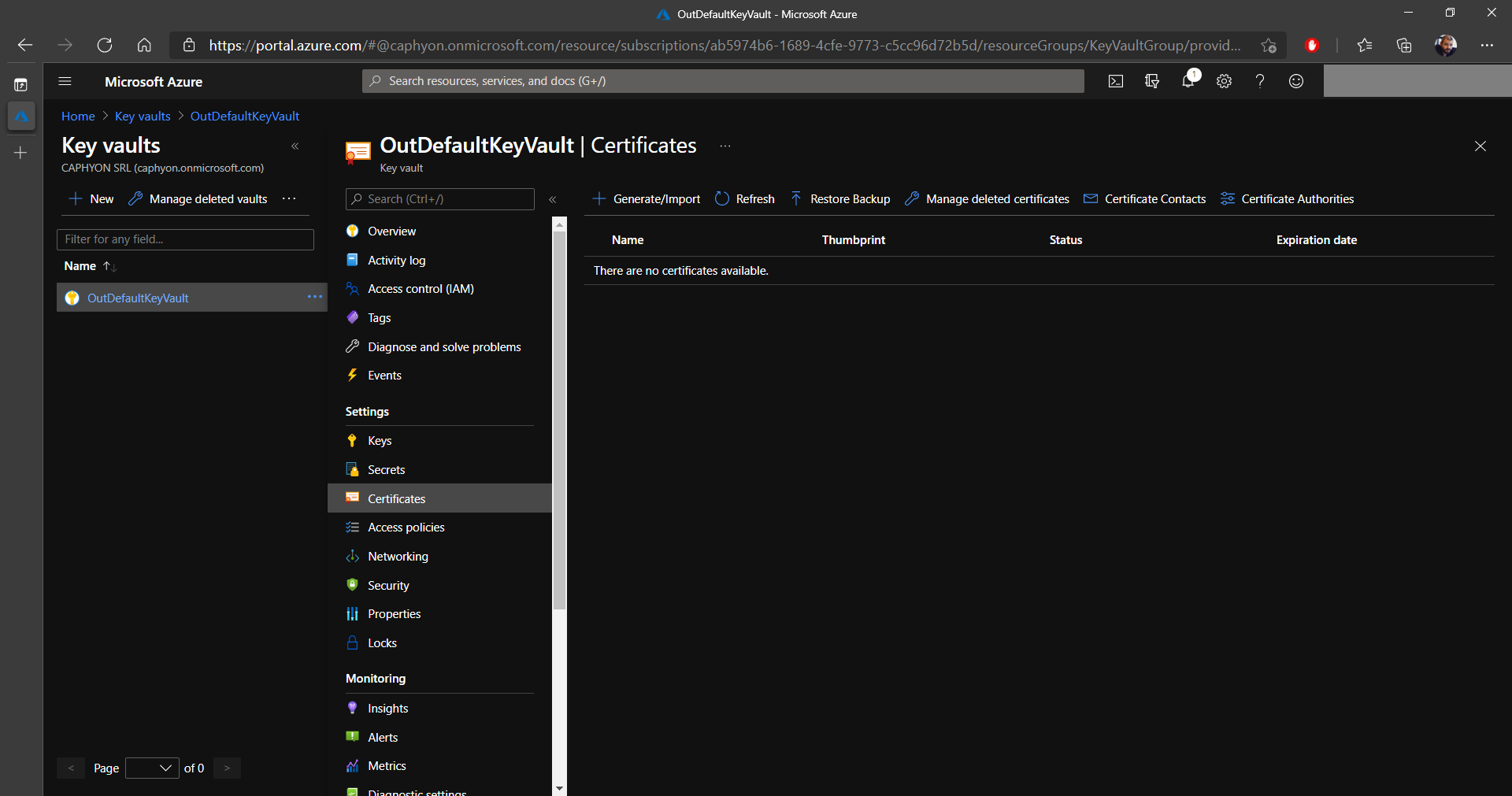
Task: Open more options next to Certificates title
Action: pyautogui.click(x=725, y=146)
